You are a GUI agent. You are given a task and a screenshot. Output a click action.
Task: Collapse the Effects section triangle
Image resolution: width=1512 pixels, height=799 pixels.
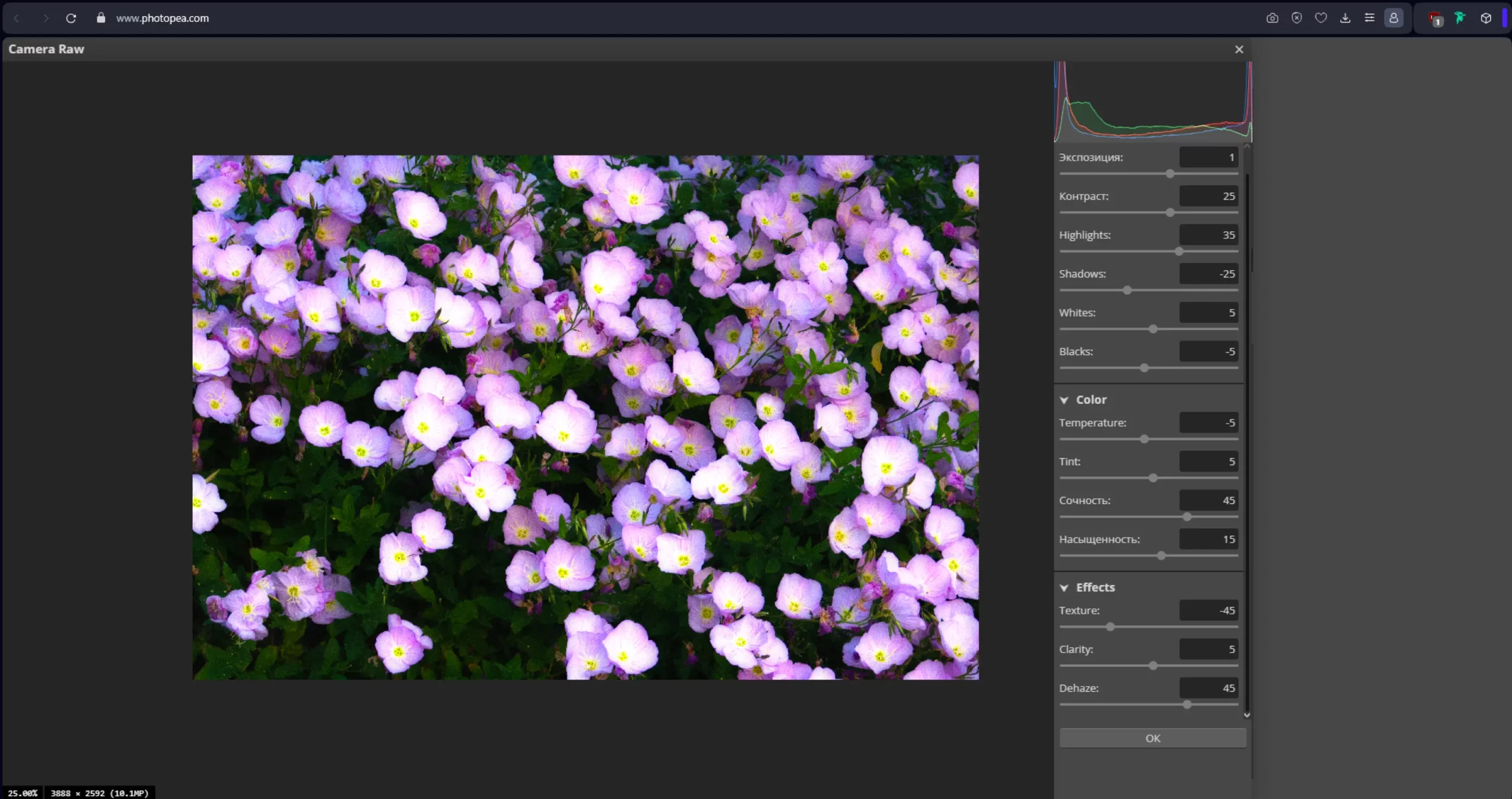pos(1064,588)
